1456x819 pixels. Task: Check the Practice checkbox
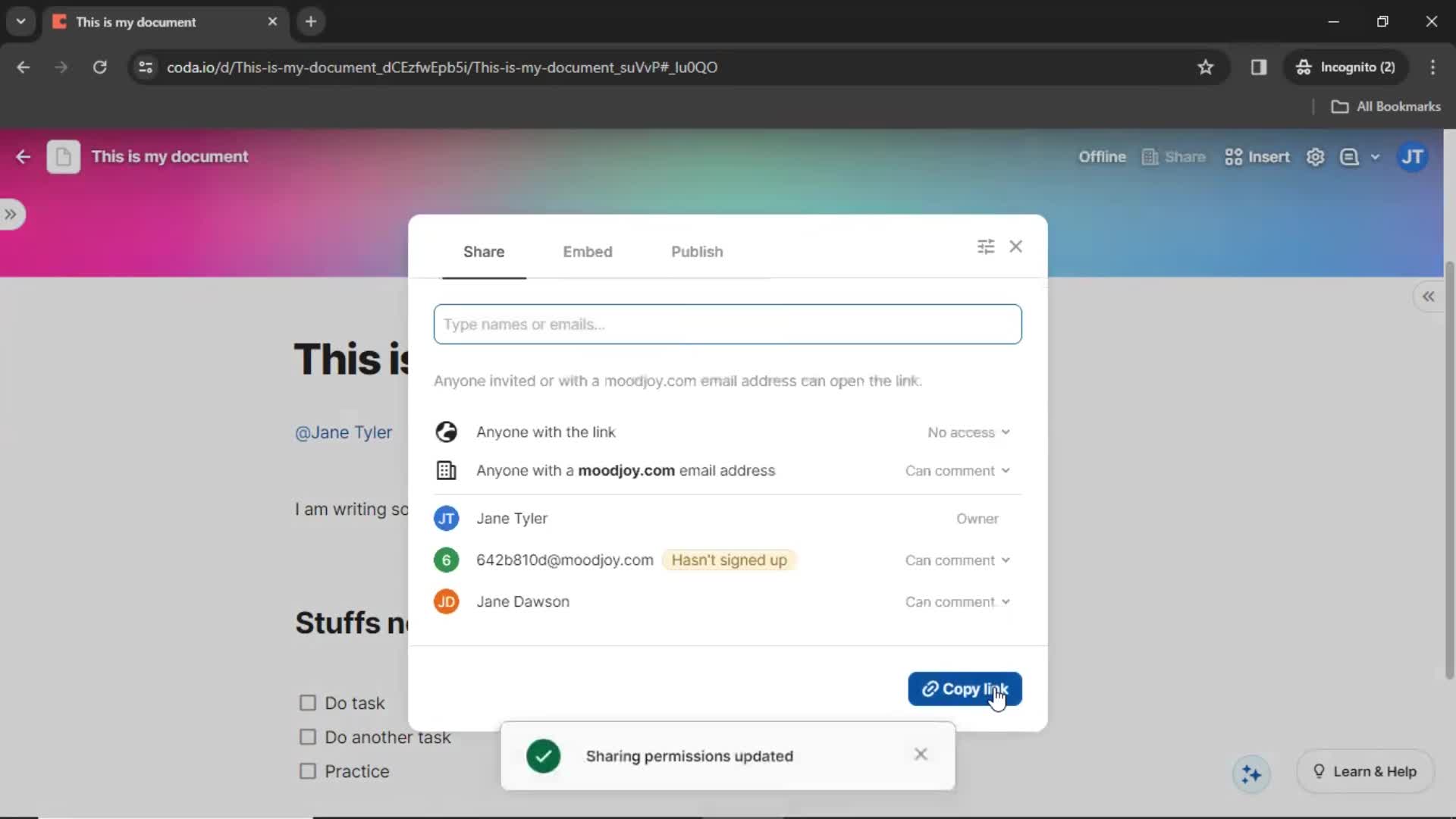tap(307, 771)
